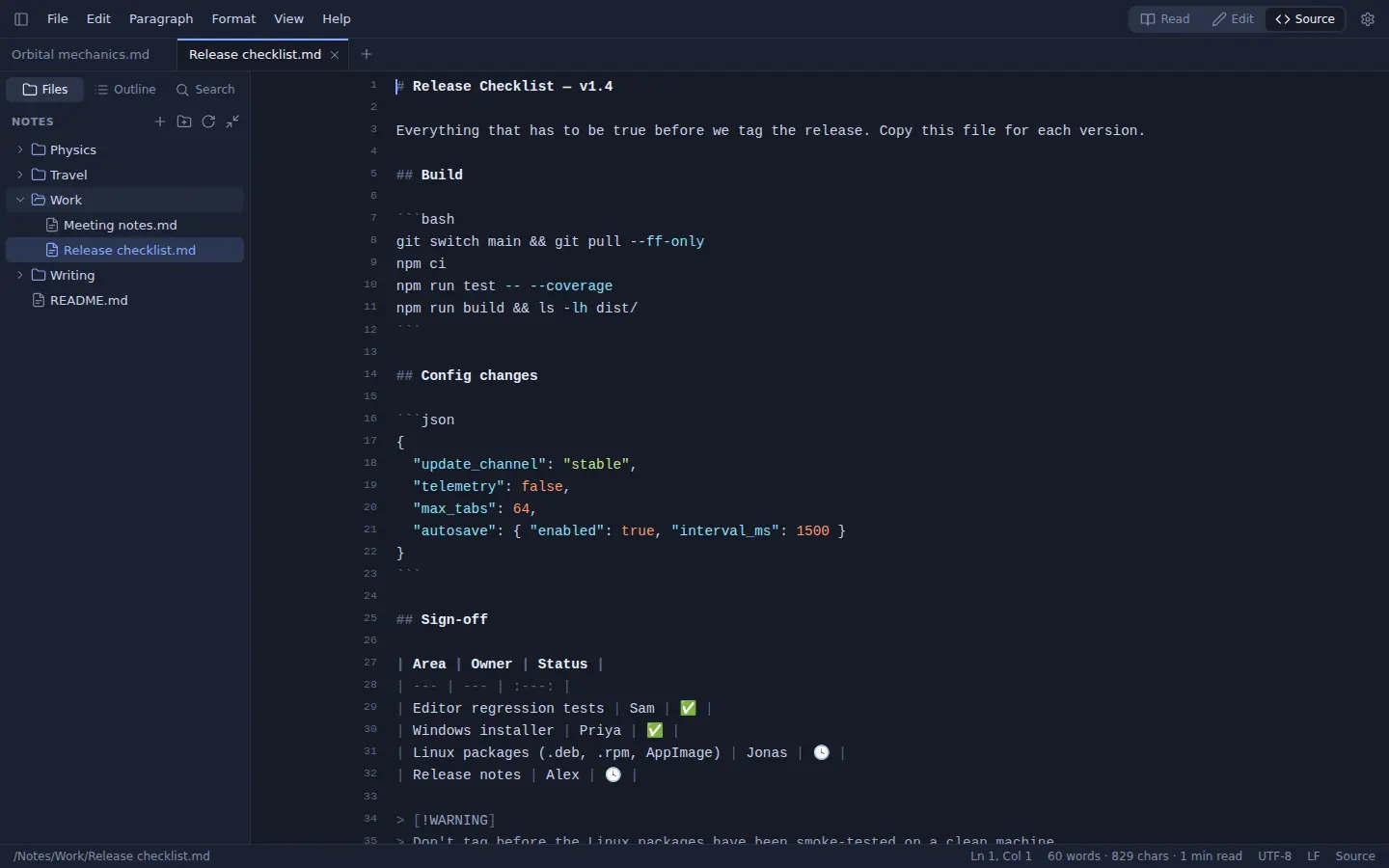Open the Format menu
Image resolution: width=1389 pixels, height=868 pixels.
[x=233, y=18]
